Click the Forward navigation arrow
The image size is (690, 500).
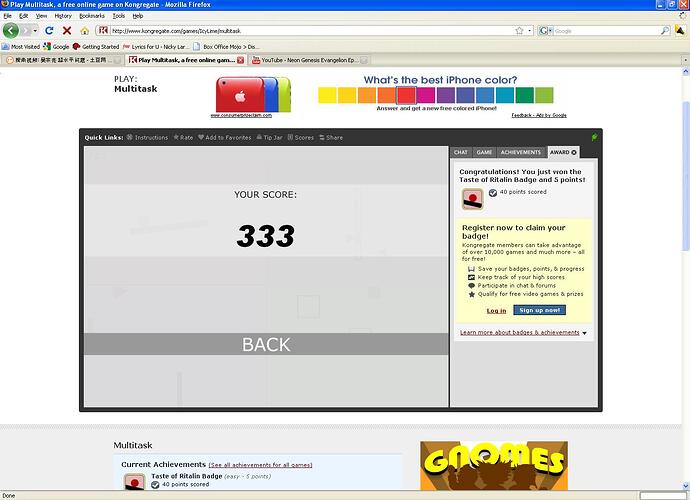click(x=26, y=31)
